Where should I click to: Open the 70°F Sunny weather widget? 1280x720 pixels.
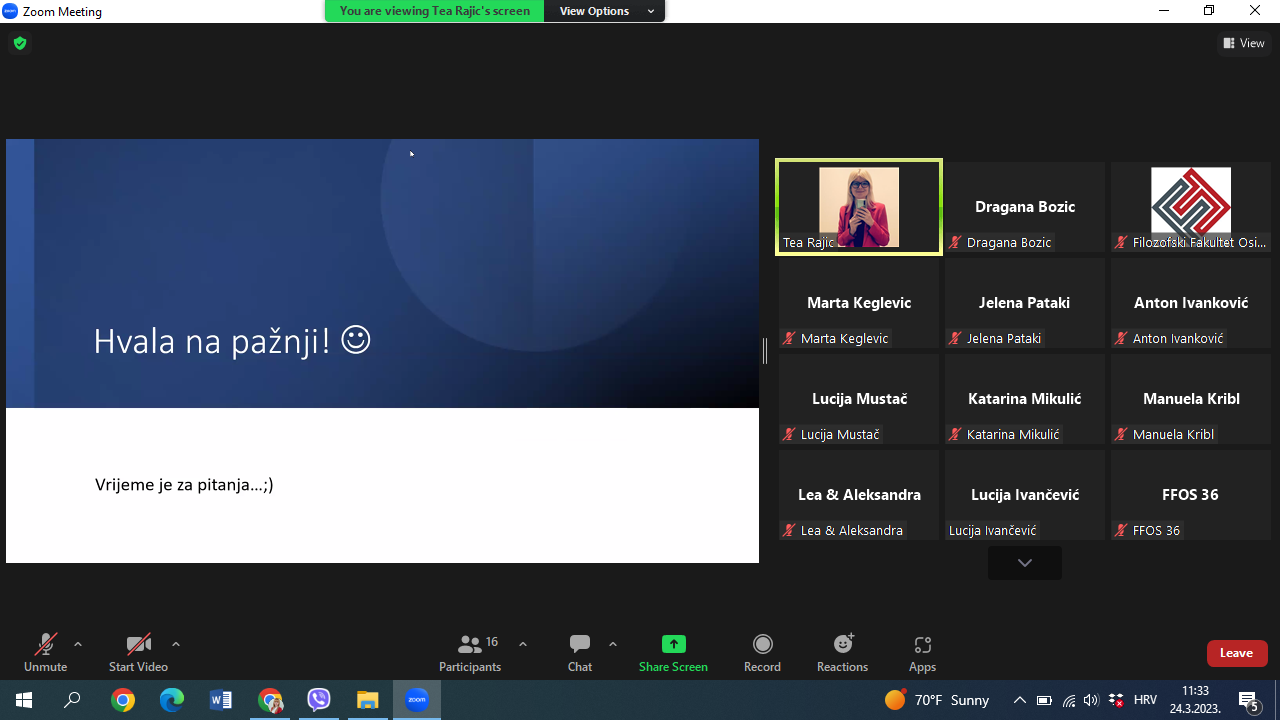tap(937, 700)
